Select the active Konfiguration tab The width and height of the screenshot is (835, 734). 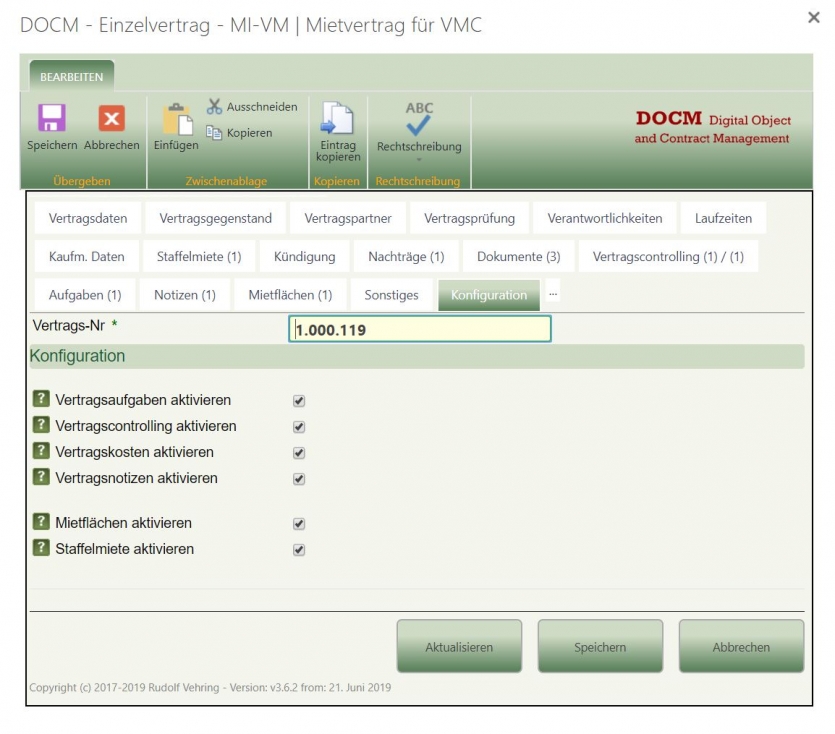tap(489, 295)
